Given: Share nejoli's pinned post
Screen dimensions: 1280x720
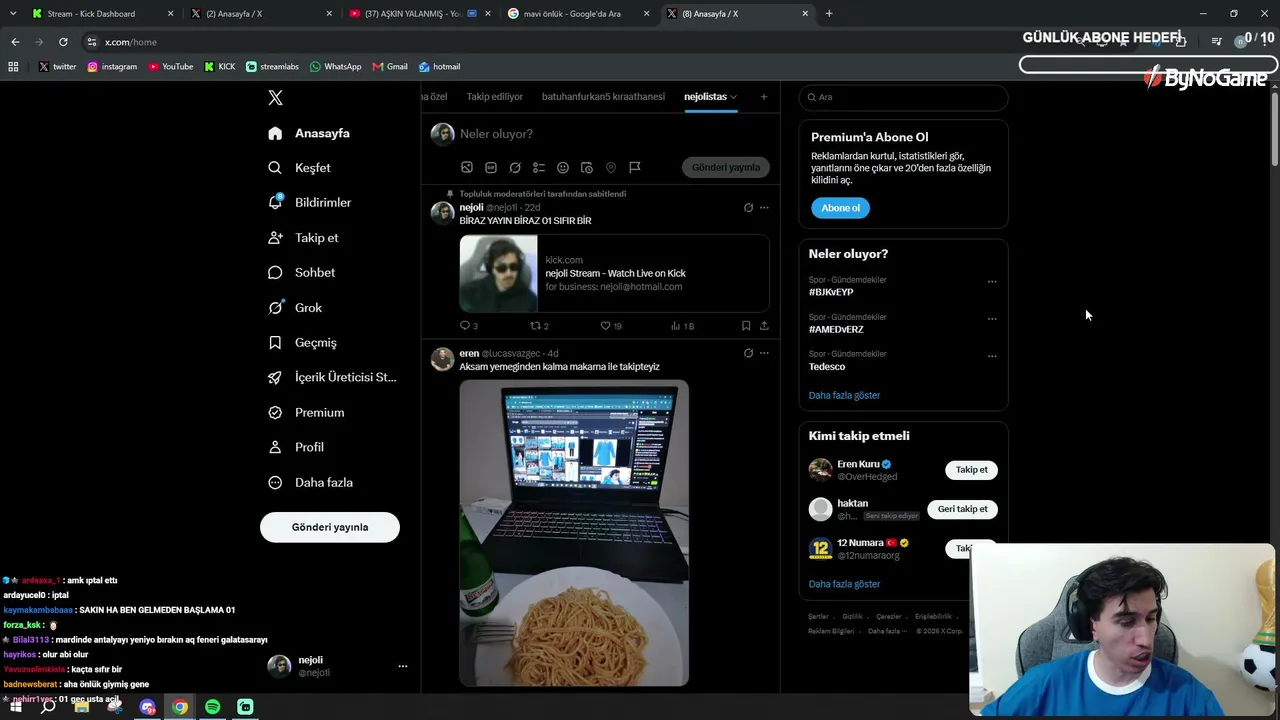Looking at the screenshot, I should coord(764,326).
